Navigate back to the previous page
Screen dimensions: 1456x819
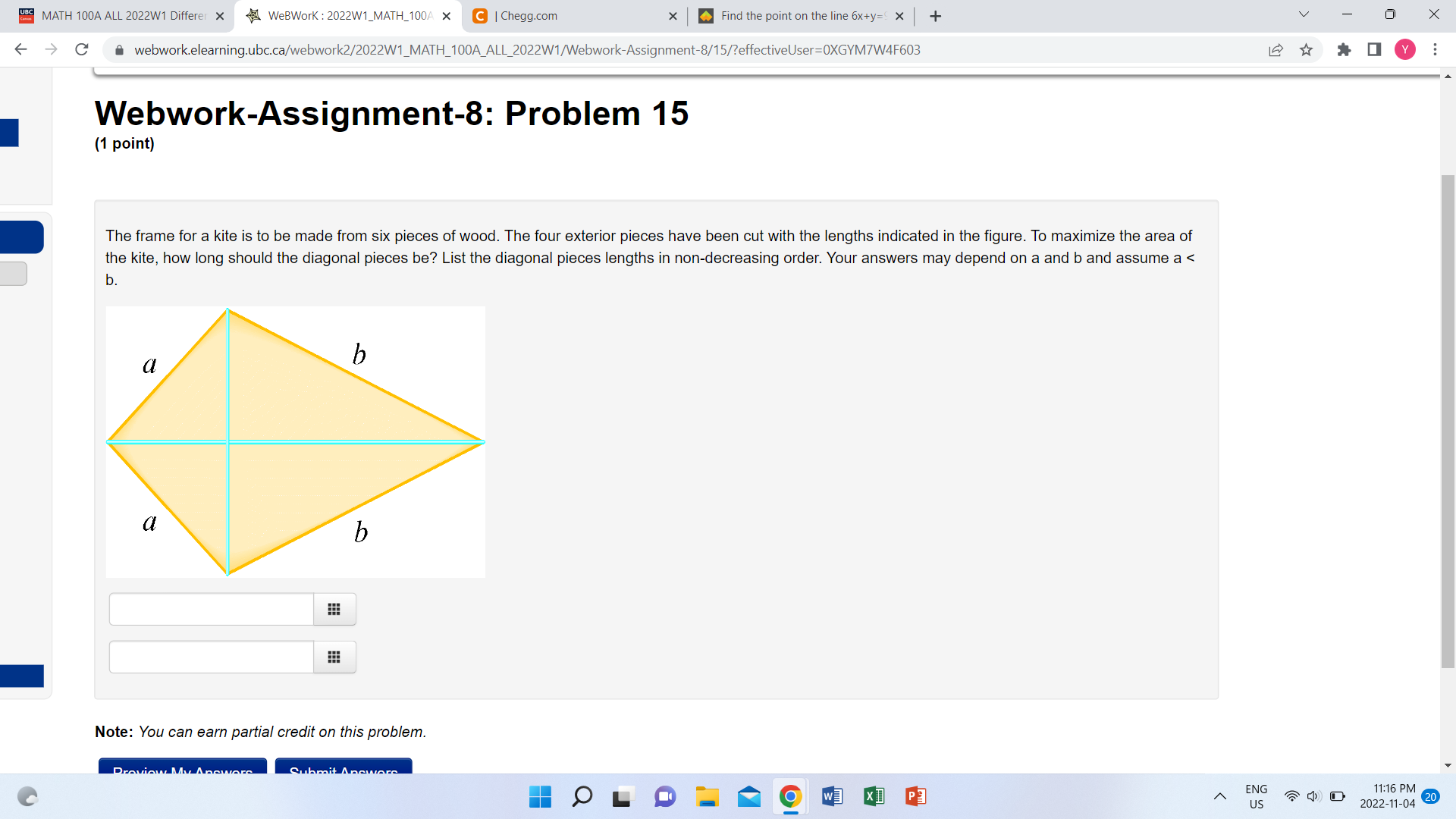(20, 49)
